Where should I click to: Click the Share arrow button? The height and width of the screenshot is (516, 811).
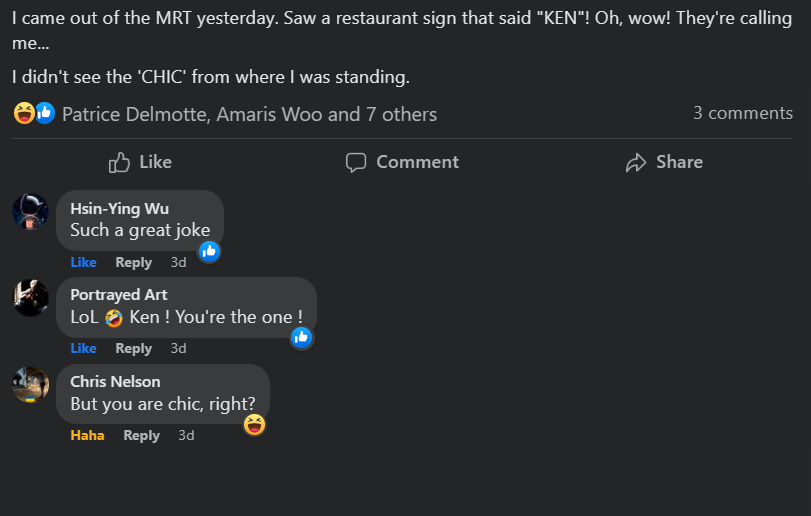(664, 162)
